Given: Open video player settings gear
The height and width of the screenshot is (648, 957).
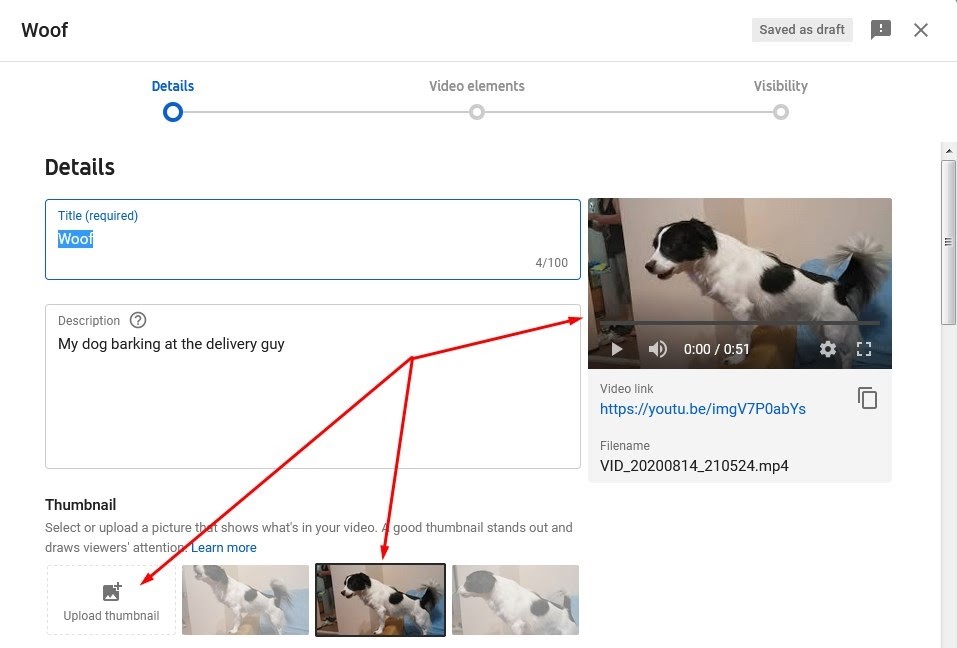Looking at the screenshot, I should coord(828,349).
